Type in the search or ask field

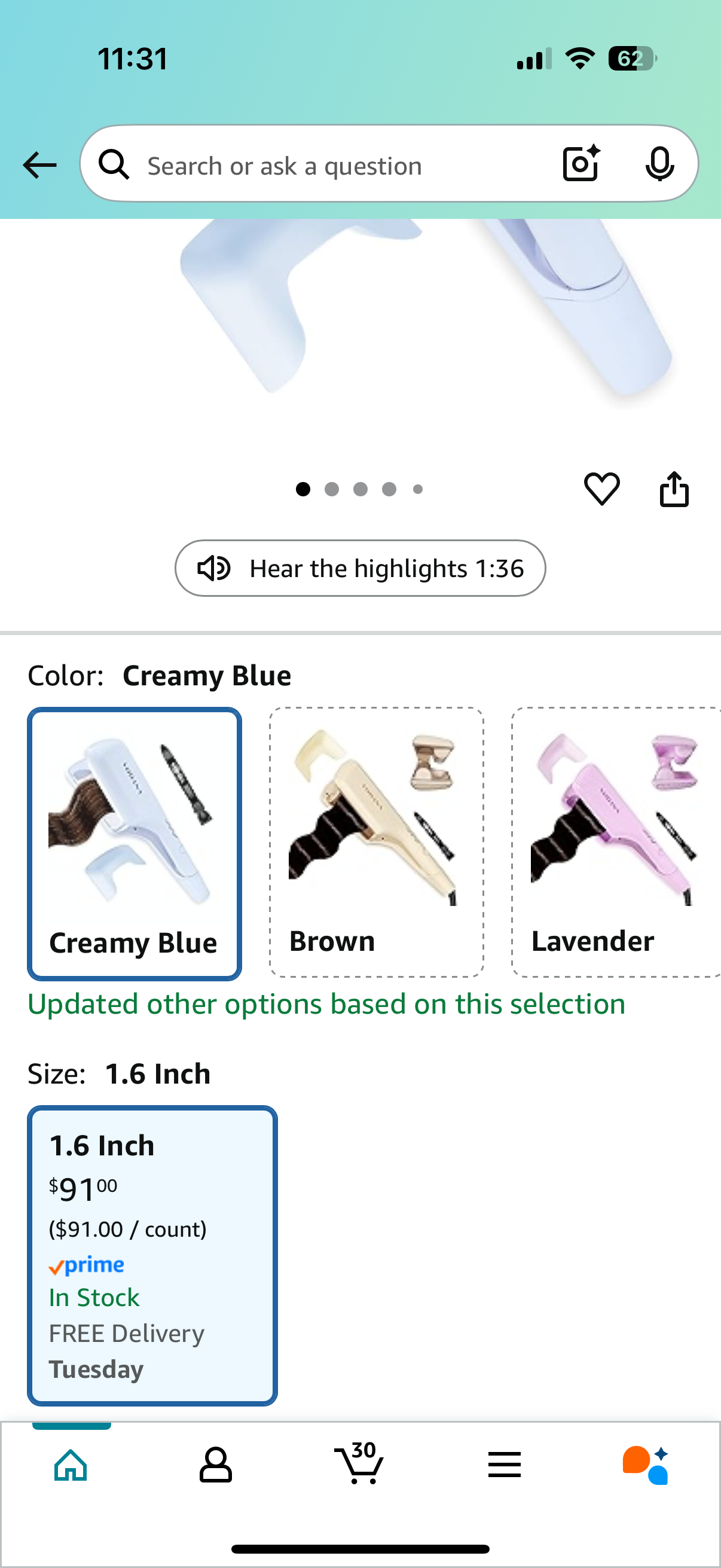[x=341, y=166]
